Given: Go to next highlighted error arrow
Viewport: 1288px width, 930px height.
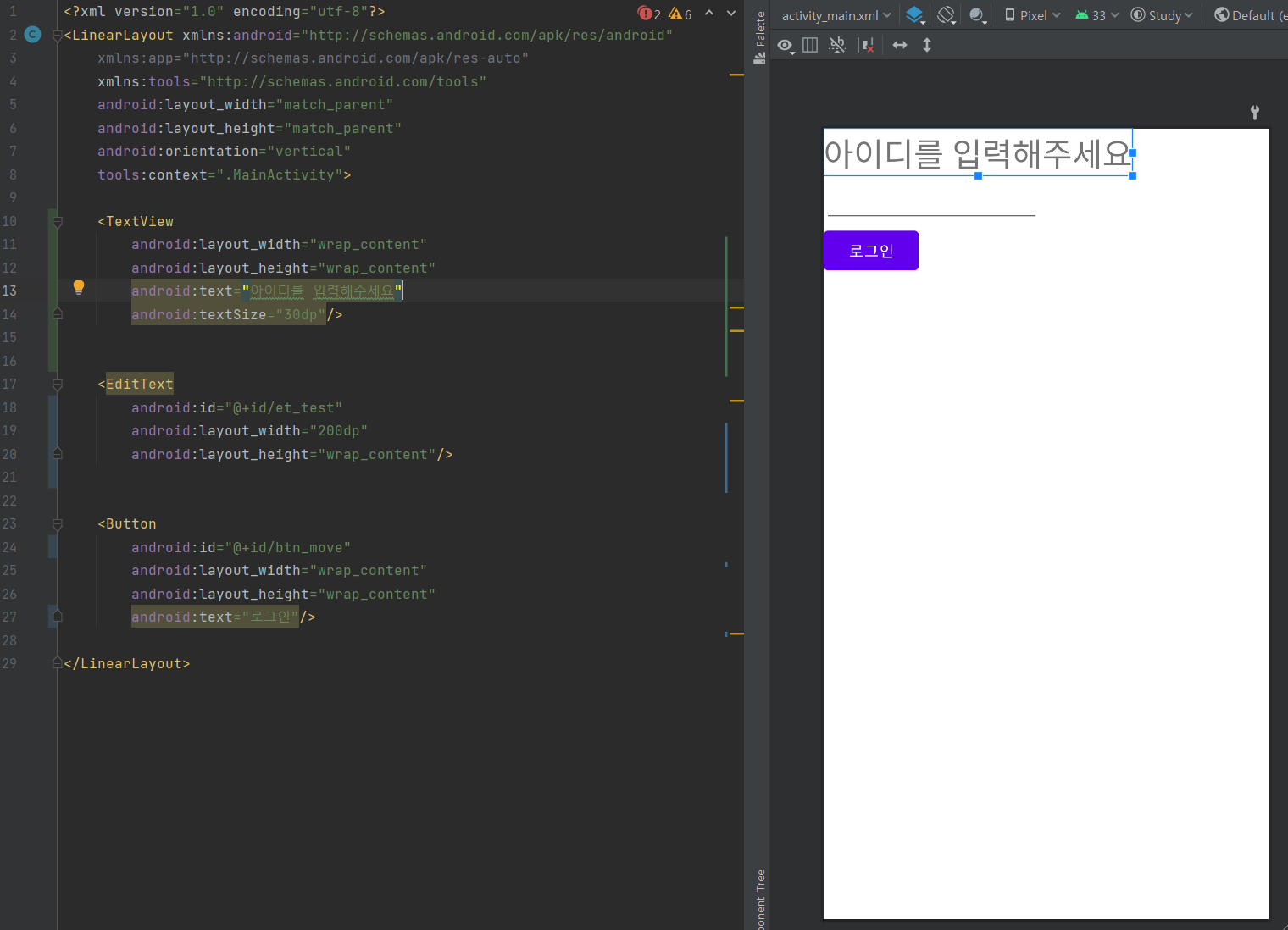Looking at the screenshot, I should click(x=731, y=14).
